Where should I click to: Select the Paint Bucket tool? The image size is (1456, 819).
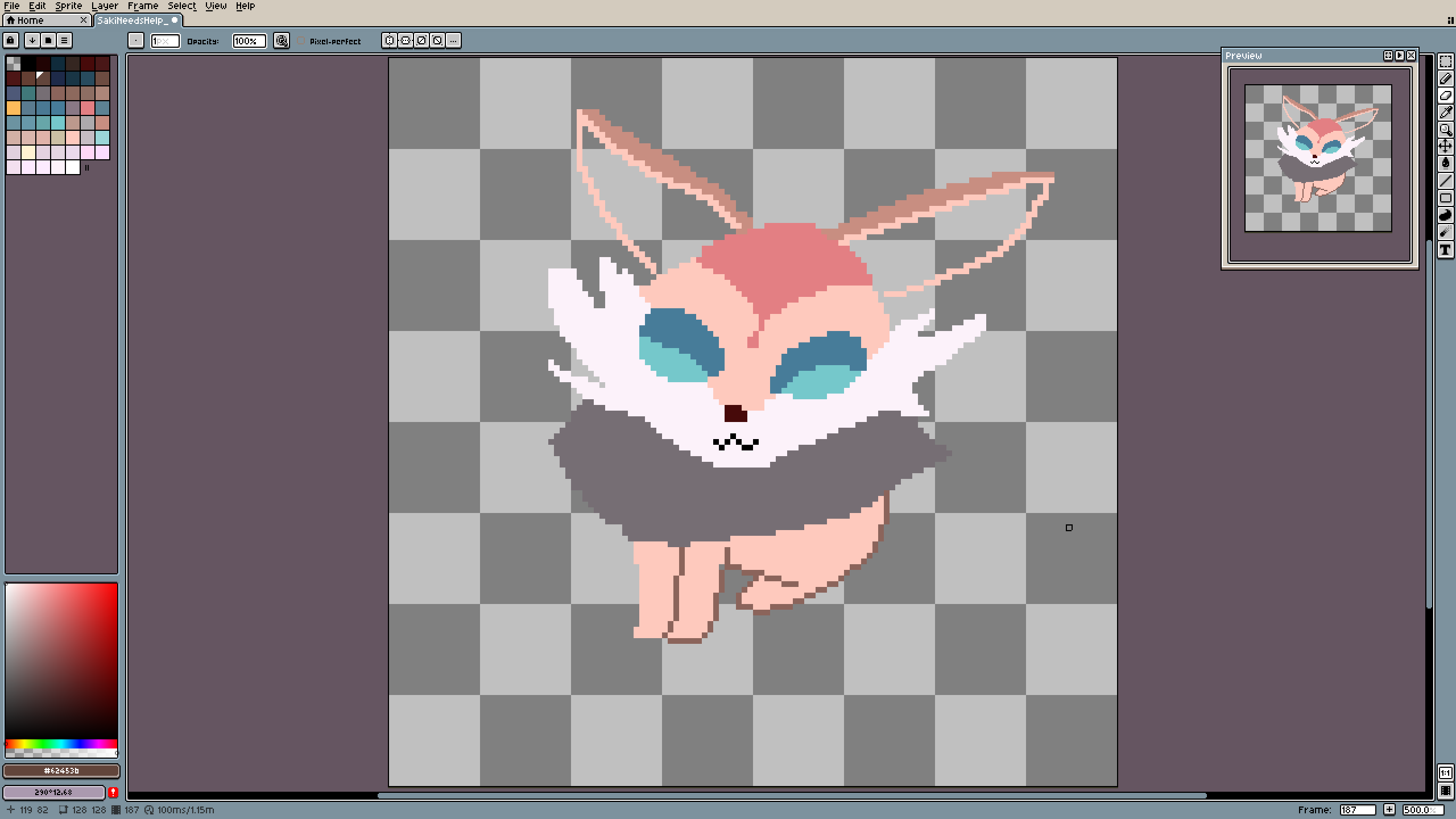tap(1445, 164)
